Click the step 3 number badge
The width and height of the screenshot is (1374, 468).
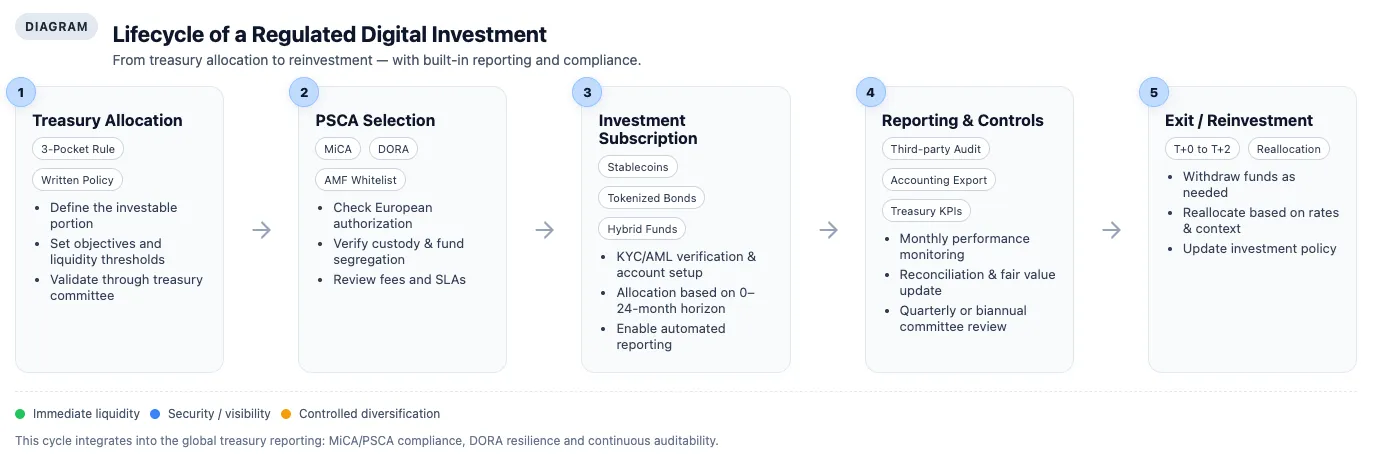pos(587,93)
